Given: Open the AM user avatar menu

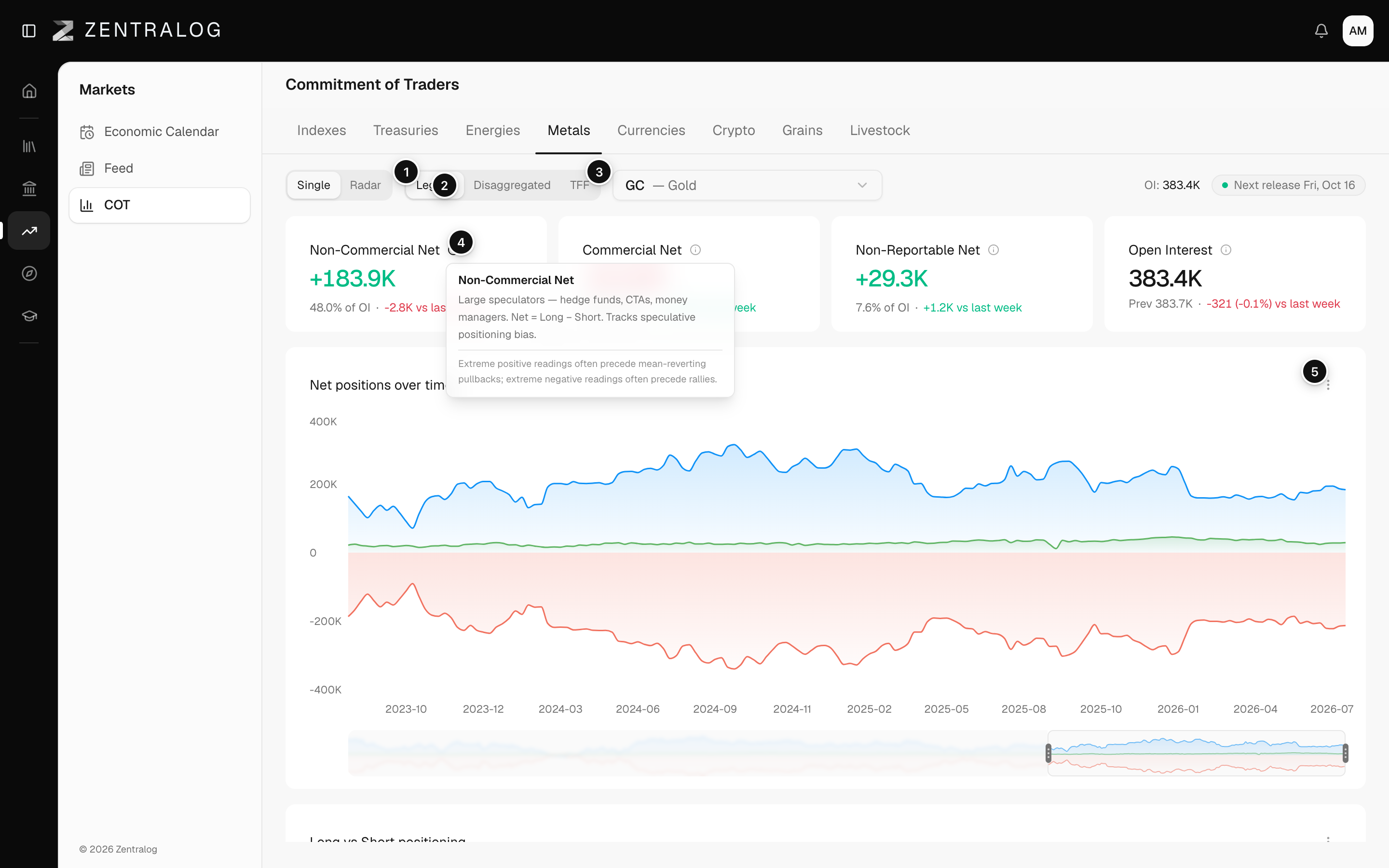Looking at the screenshot, I should 1358,30.
